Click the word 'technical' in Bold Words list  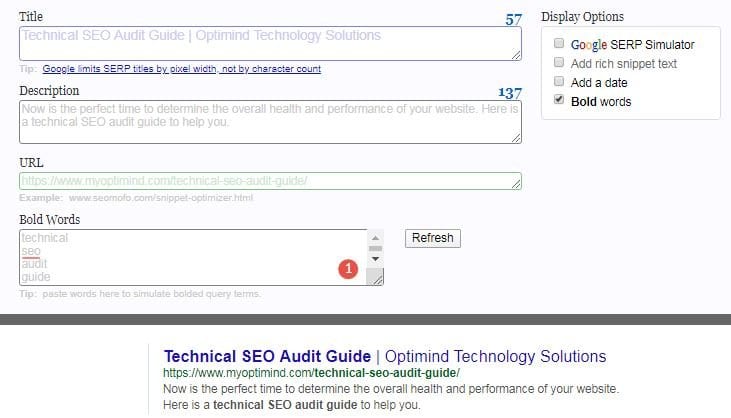click(x=45, y=238)
